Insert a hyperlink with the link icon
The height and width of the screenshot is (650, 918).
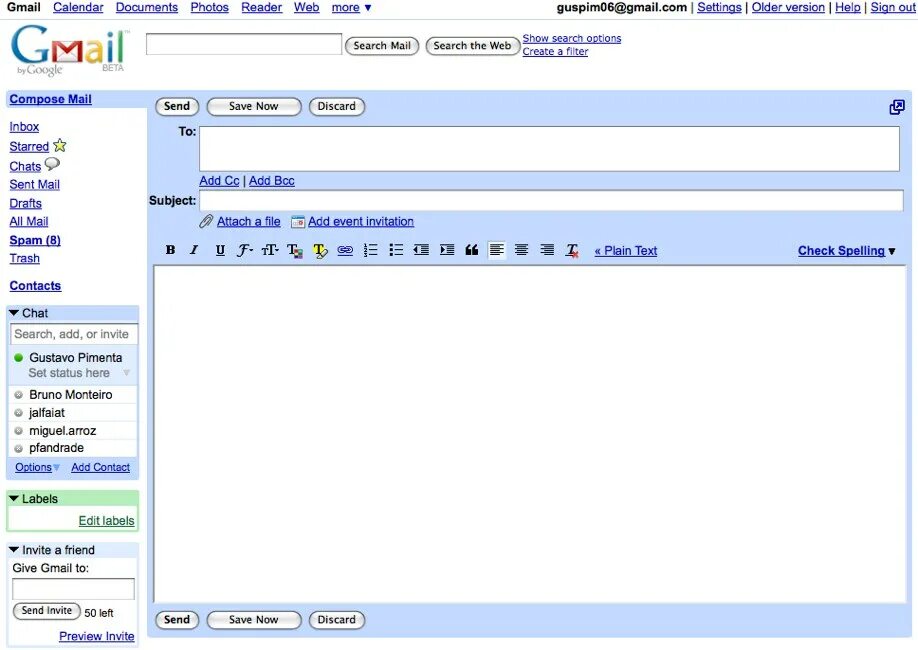point(345,250)
